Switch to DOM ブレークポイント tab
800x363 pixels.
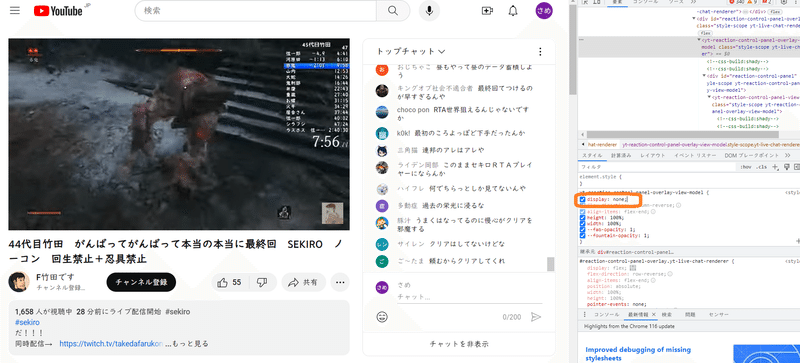pyautogui.click(x=752, y=155)
